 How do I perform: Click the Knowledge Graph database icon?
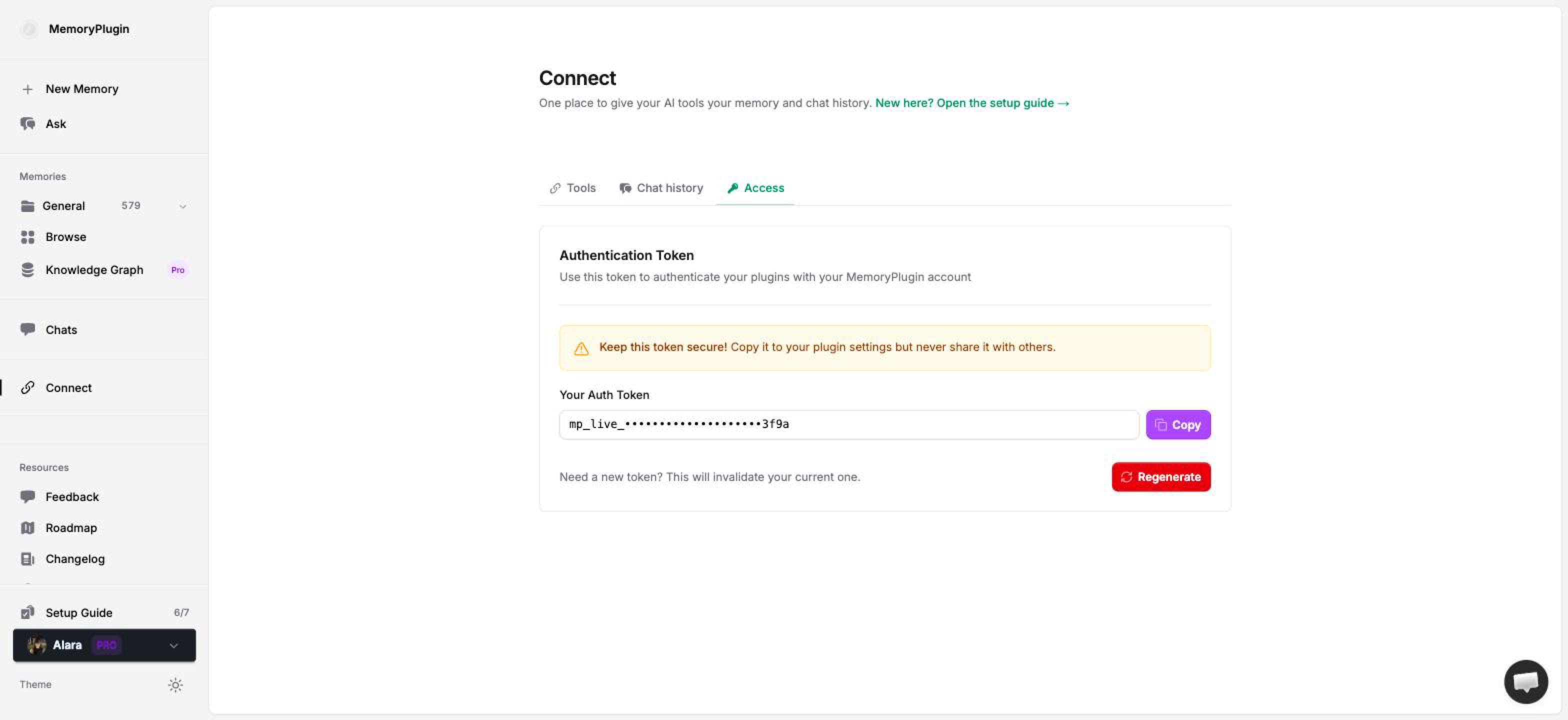point(27,269)
